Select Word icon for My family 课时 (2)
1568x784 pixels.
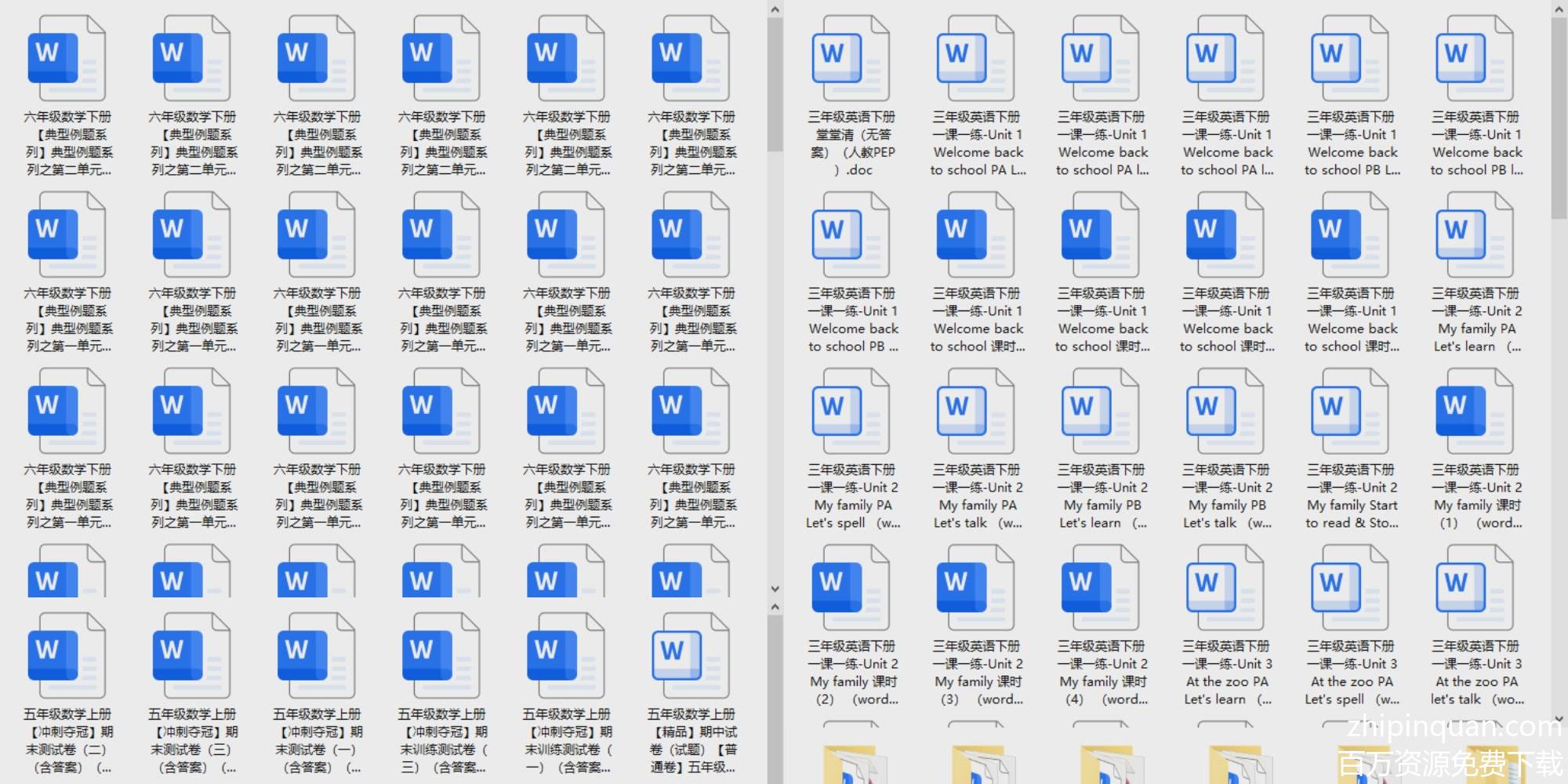(850, 587)
